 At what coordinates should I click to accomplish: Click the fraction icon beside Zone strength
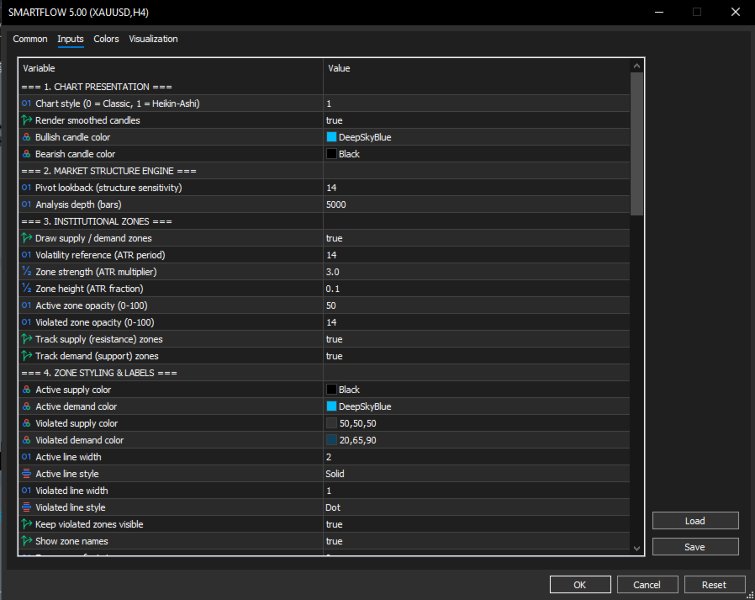26,272
